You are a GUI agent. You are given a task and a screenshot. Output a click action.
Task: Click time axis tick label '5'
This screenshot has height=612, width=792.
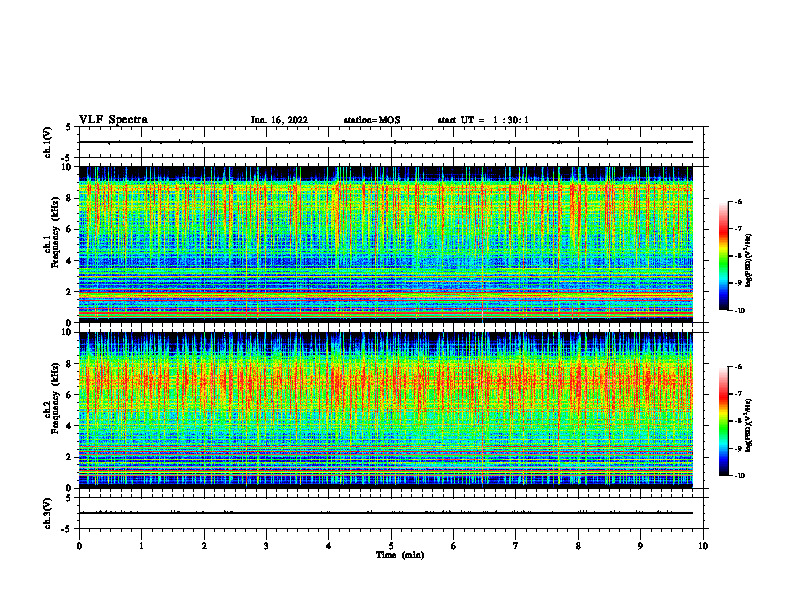coord(391,546)
